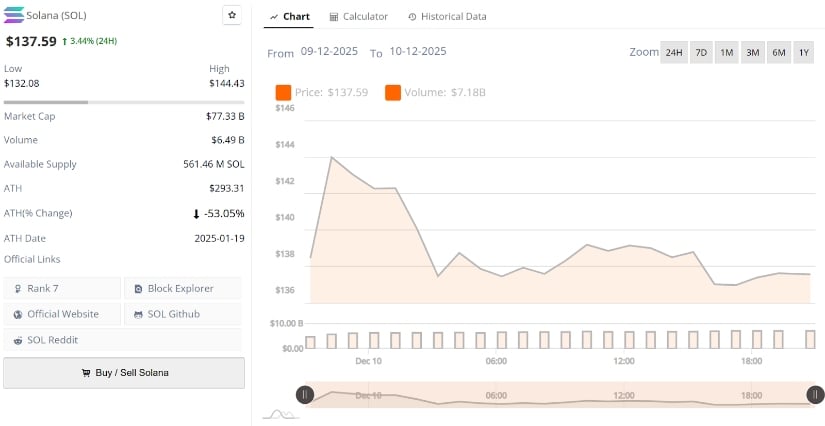Viewport: 825px width, 426px height.
Task: Click the shopping cart icon
Action: [x=86, y=373]
